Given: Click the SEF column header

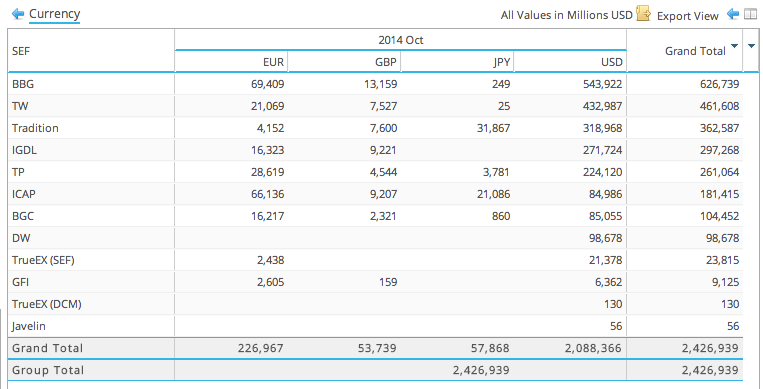Looking at the screenshot, I should [21, 51].
